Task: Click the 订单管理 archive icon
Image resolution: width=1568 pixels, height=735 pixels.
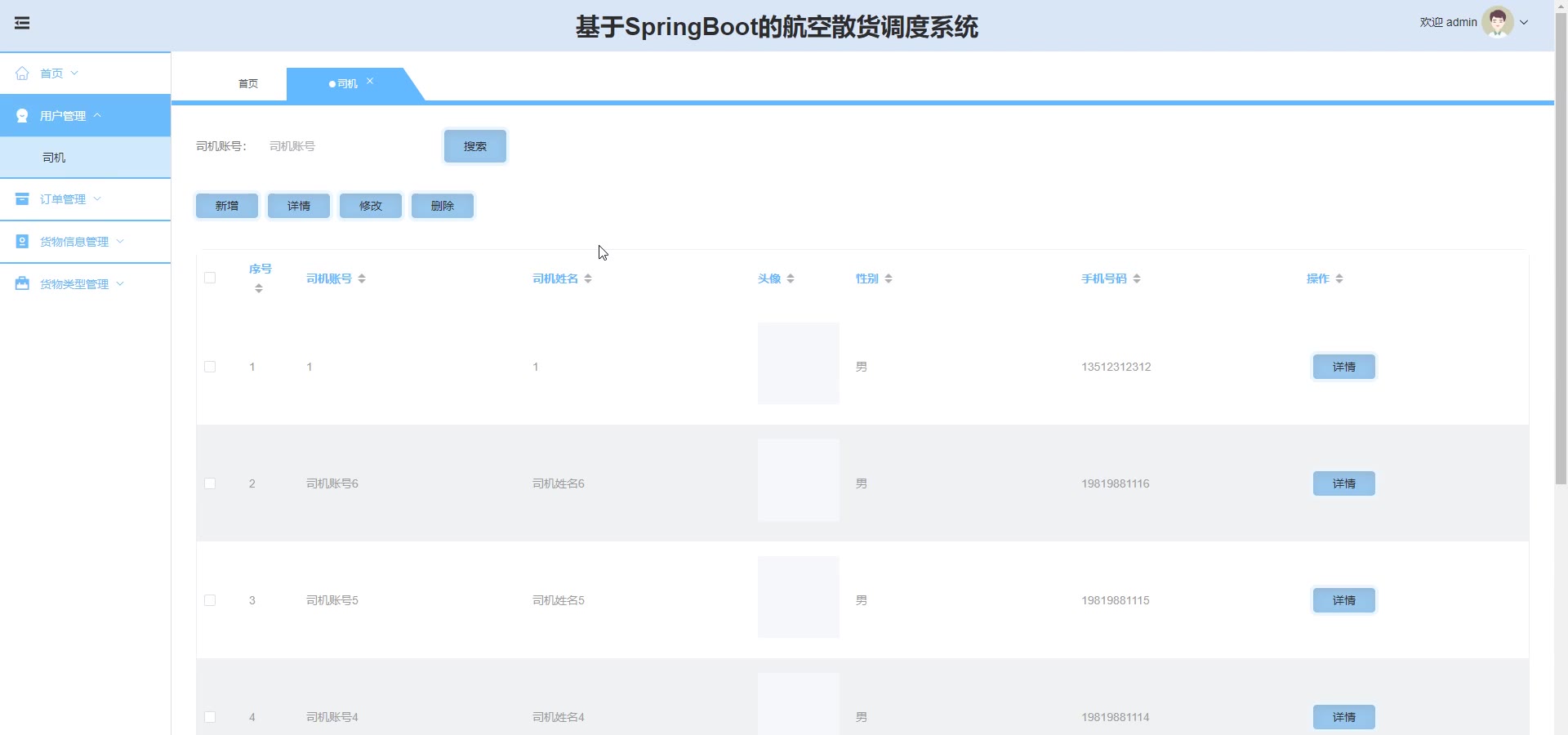Action: pyautogui.click(x=22, y=199)
